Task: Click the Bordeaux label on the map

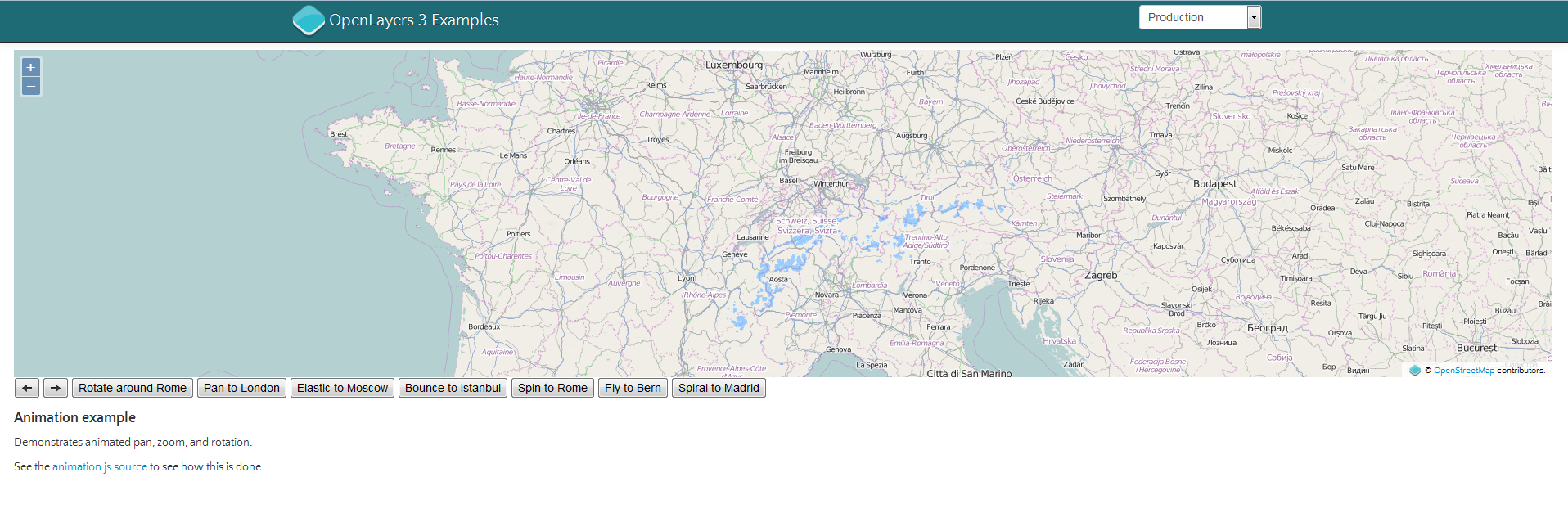Action: click(x=484, y=326)
